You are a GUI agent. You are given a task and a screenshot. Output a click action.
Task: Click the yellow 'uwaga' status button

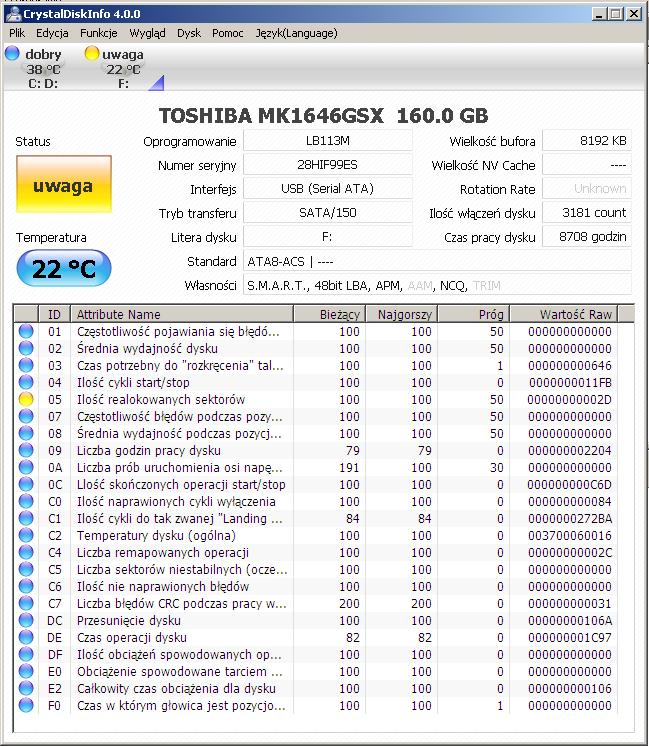pyautogui.click(x=64, y=184)
